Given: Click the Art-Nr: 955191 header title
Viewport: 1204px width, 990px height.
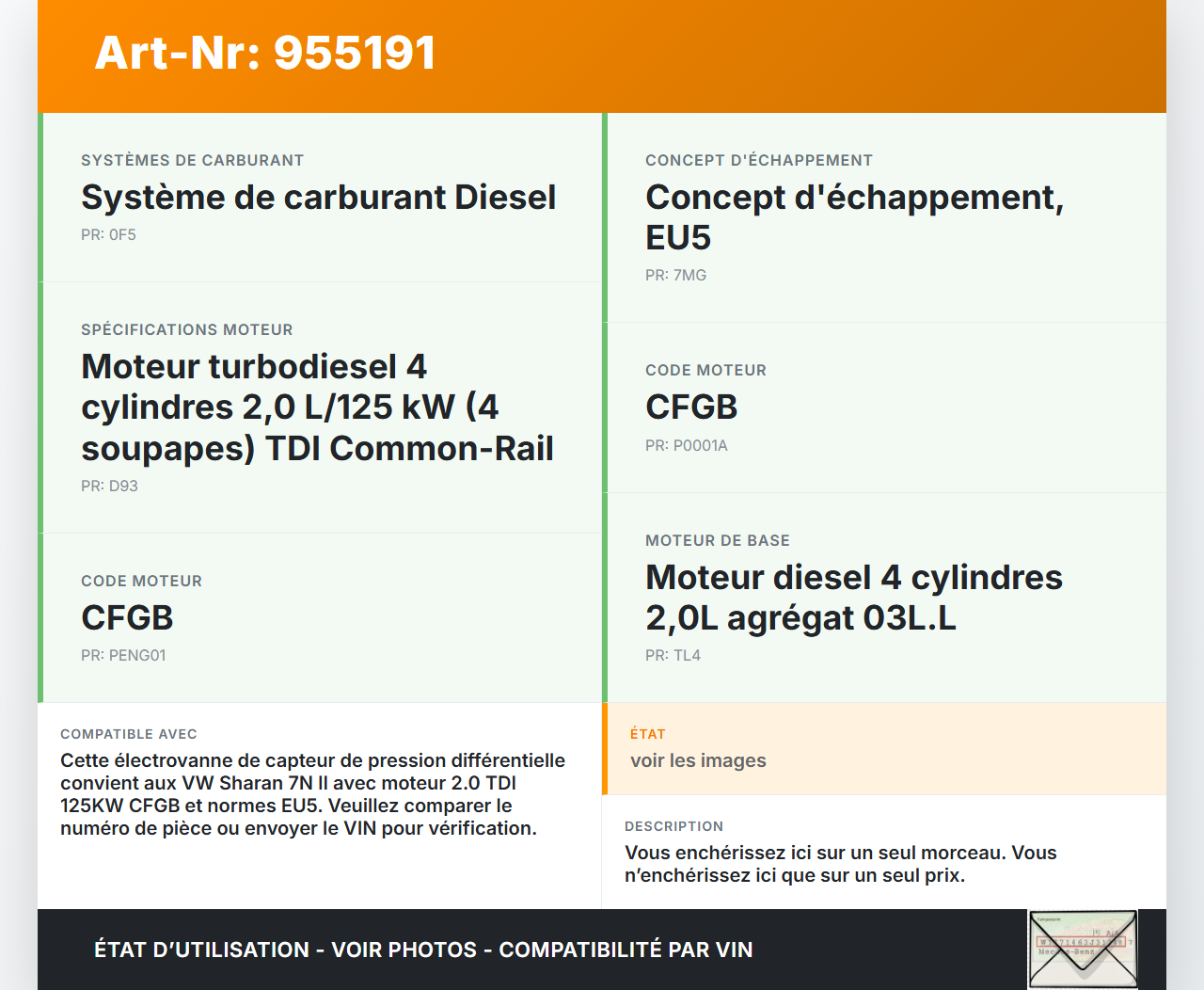Looking at the screenshot, I should [x=265, y=53].
